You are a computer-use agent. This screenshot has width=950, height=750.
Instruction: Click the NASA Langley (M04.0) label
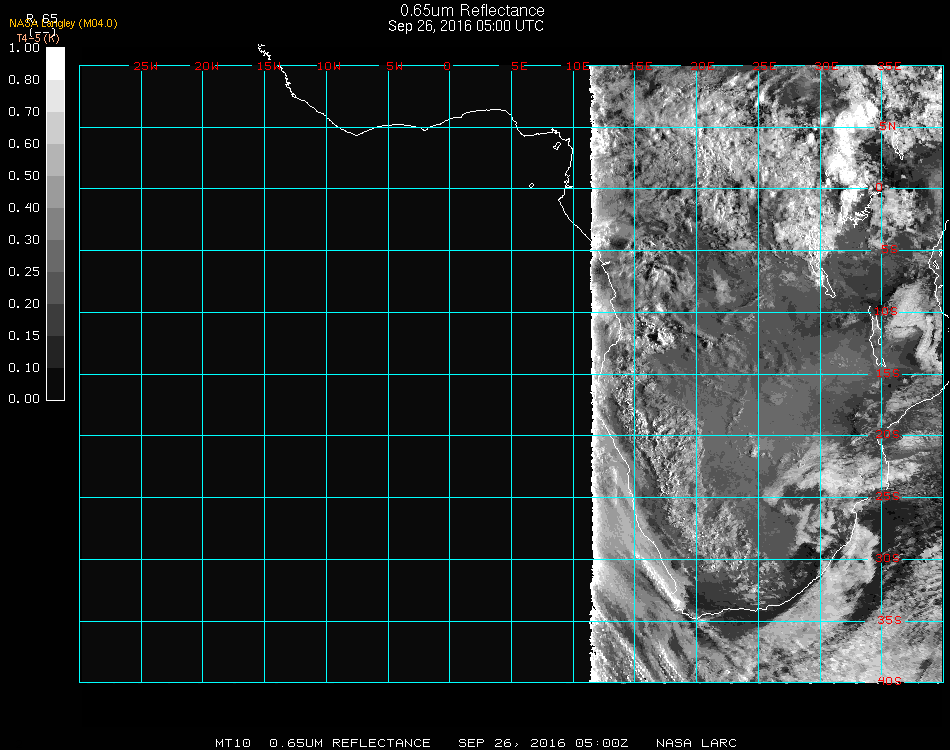coord(63,24)
